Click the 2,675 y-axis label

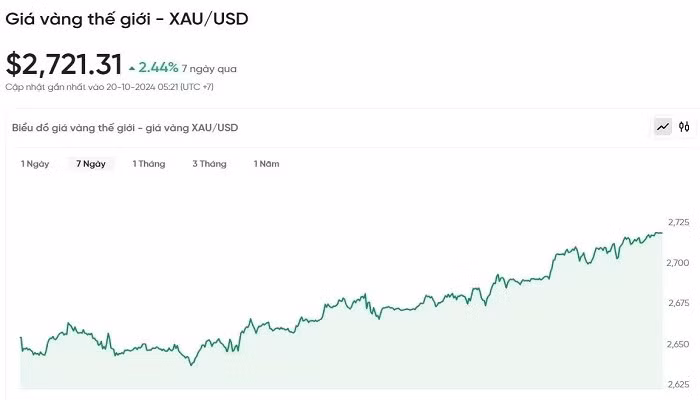pyautogui.click(x=678, y=303)
